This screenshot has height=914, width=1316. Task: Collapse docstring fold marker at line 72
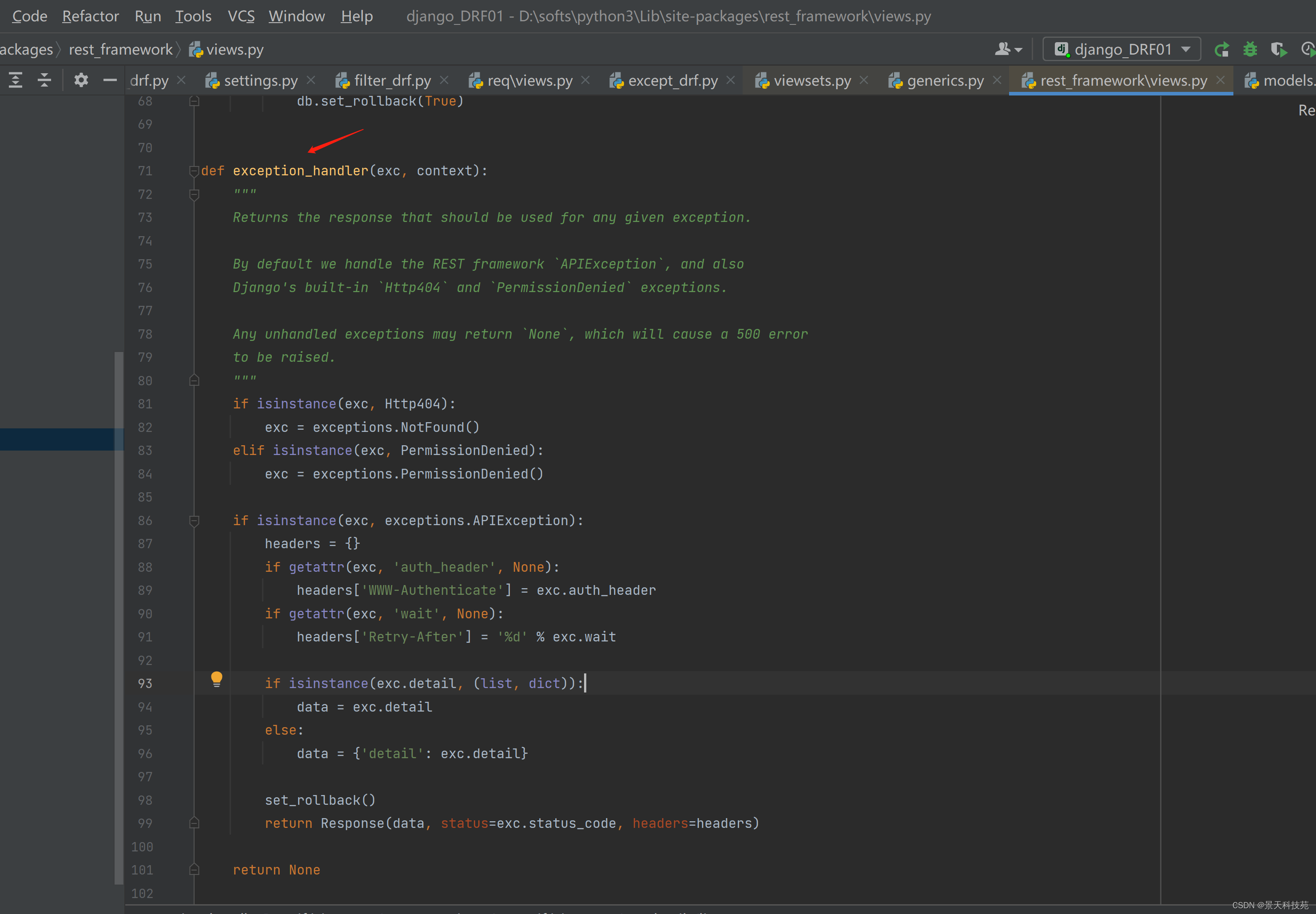[x=194, y=195]
